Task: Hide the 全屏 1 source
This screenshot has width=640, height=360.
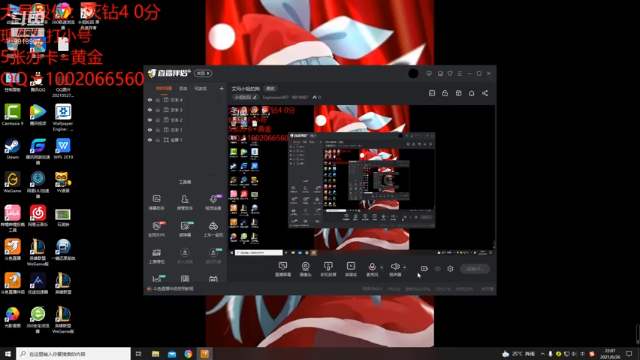Action: [150, 140]
